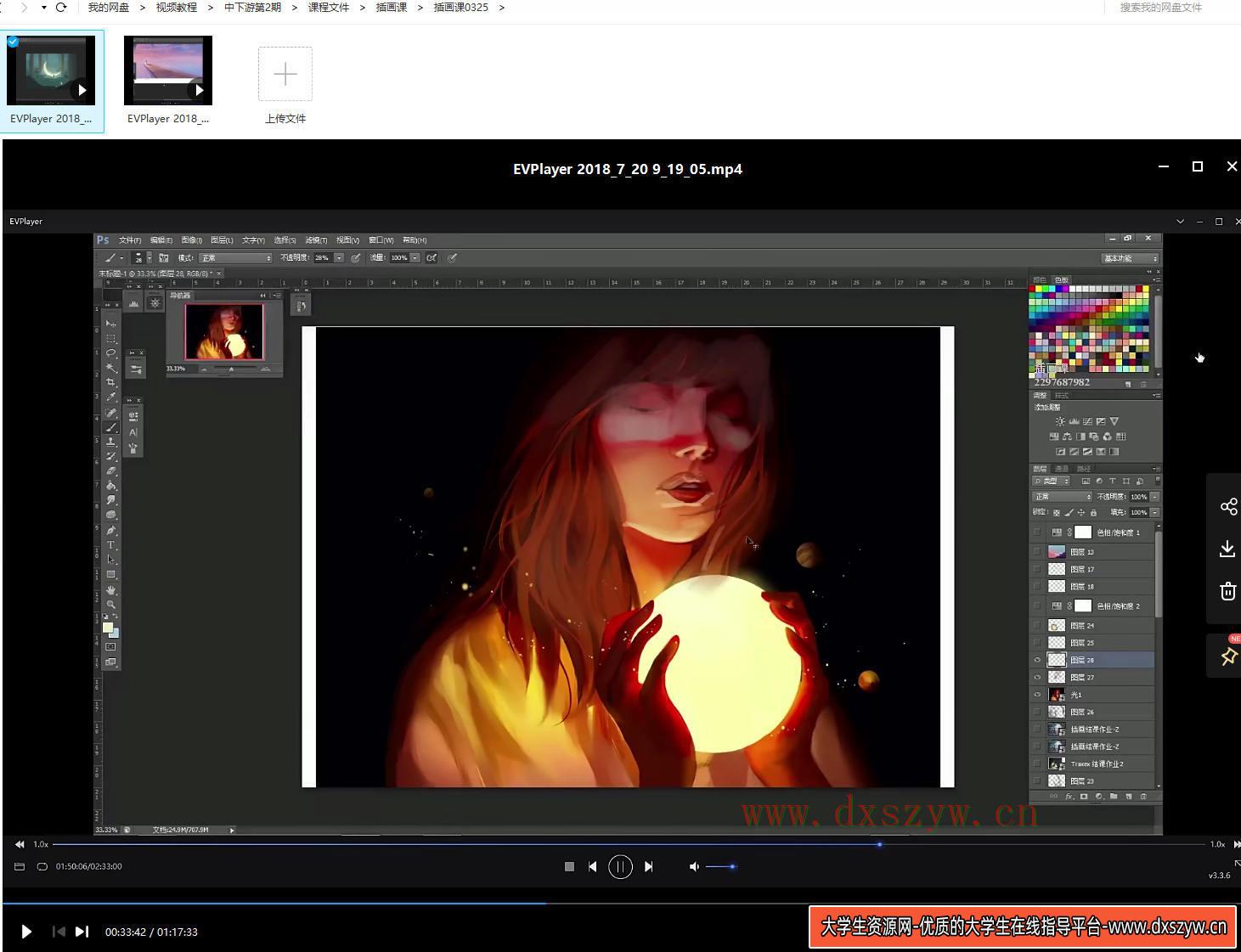Show the Traxex 结课作业2 layer
Screen dimensions: 1241x952
[1037, 763]
